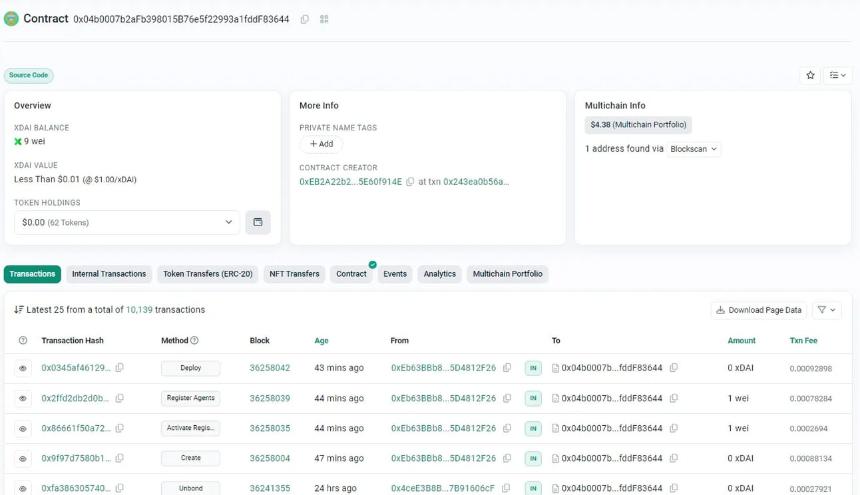The height and width of the screenshot is (495, 860).
Task: Preview transaction 0x2ffd2db2d0b via eye icon
Action: (22, 398)
